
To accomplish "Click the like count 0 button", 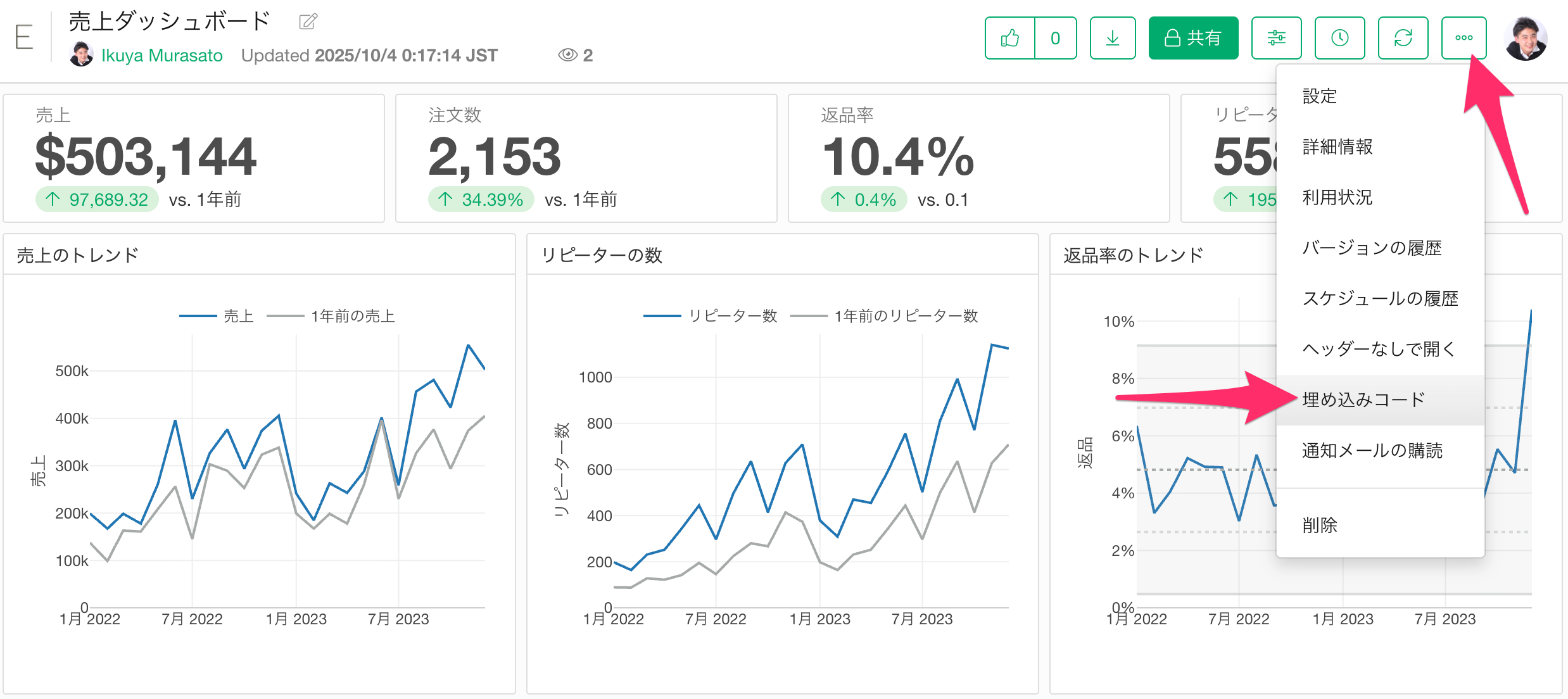I will pos(1055,38).
